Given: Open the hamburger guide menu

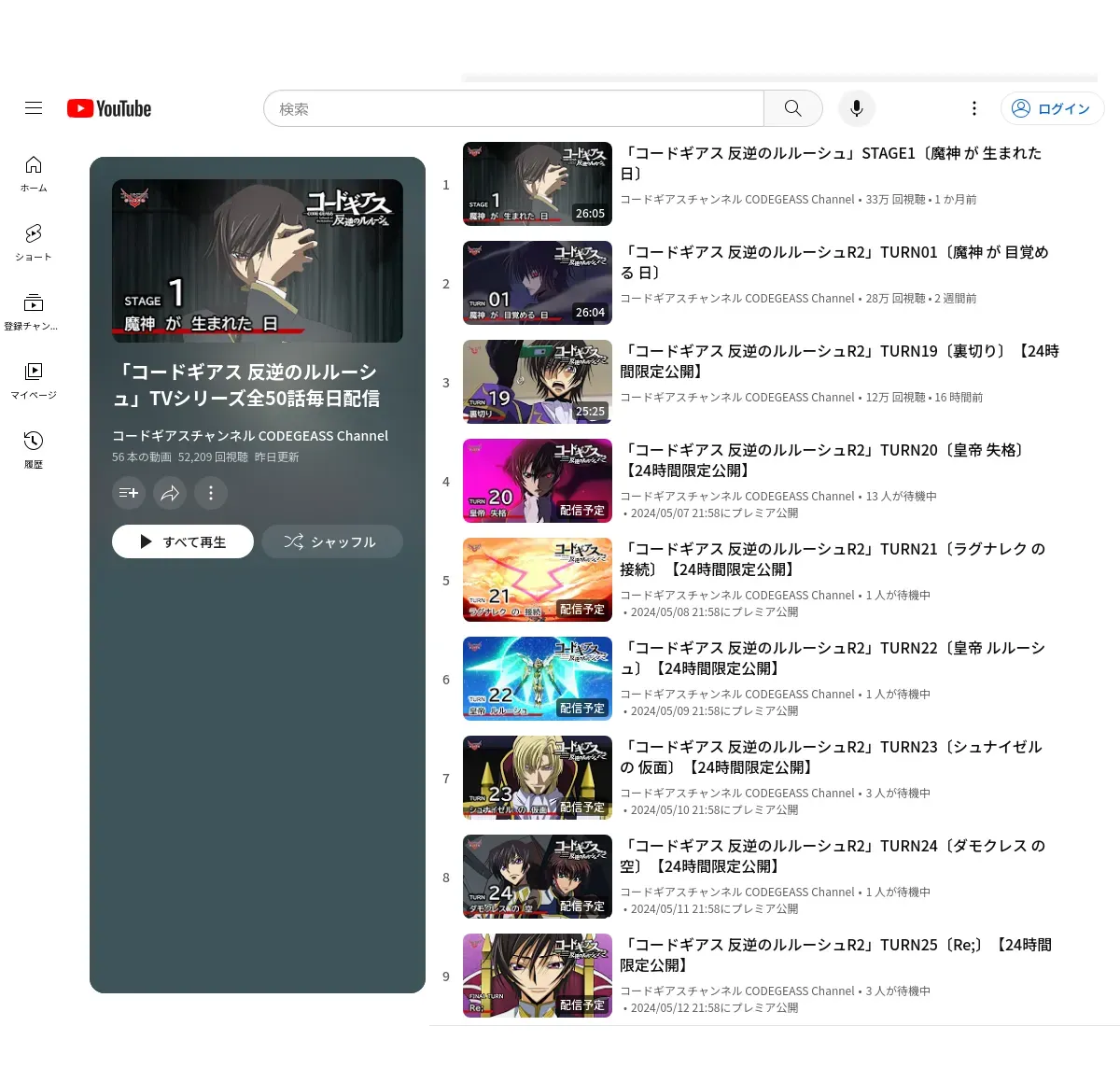Looking at the screenshot, I should point(34,108).
